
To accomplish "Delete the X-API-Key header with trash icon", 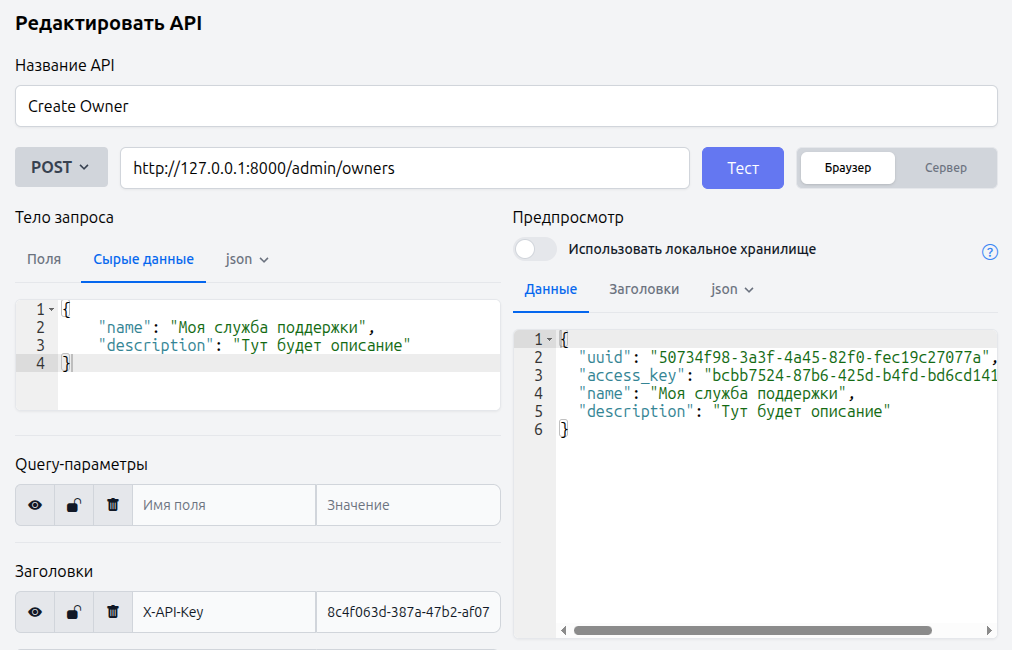I will coord(113,612).
